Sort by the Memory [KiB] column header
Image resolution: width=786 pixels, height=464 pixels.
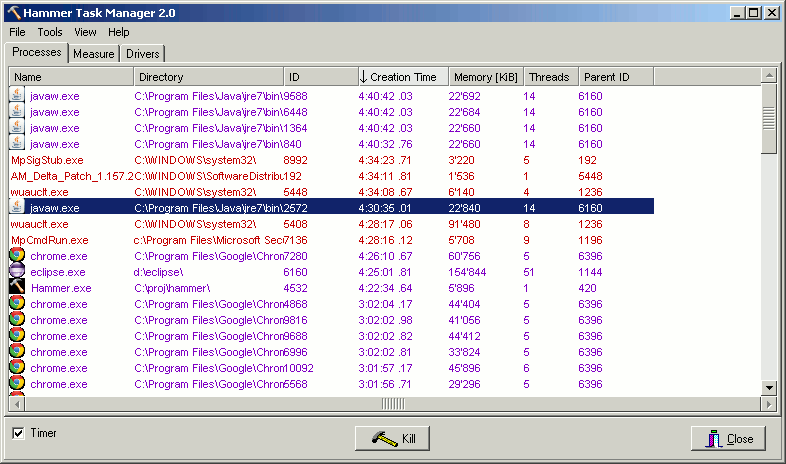486,77
